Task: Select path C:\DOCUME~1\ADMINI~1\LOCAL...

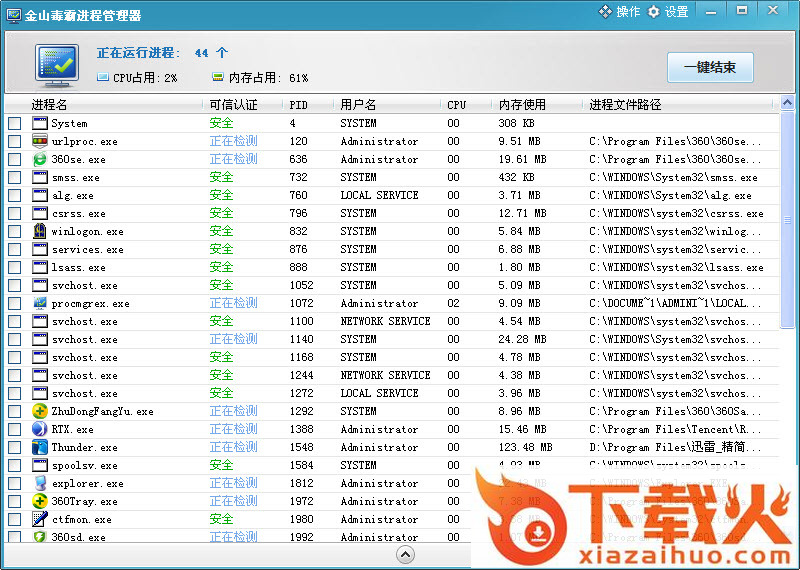Action: [x=675, y=303]
